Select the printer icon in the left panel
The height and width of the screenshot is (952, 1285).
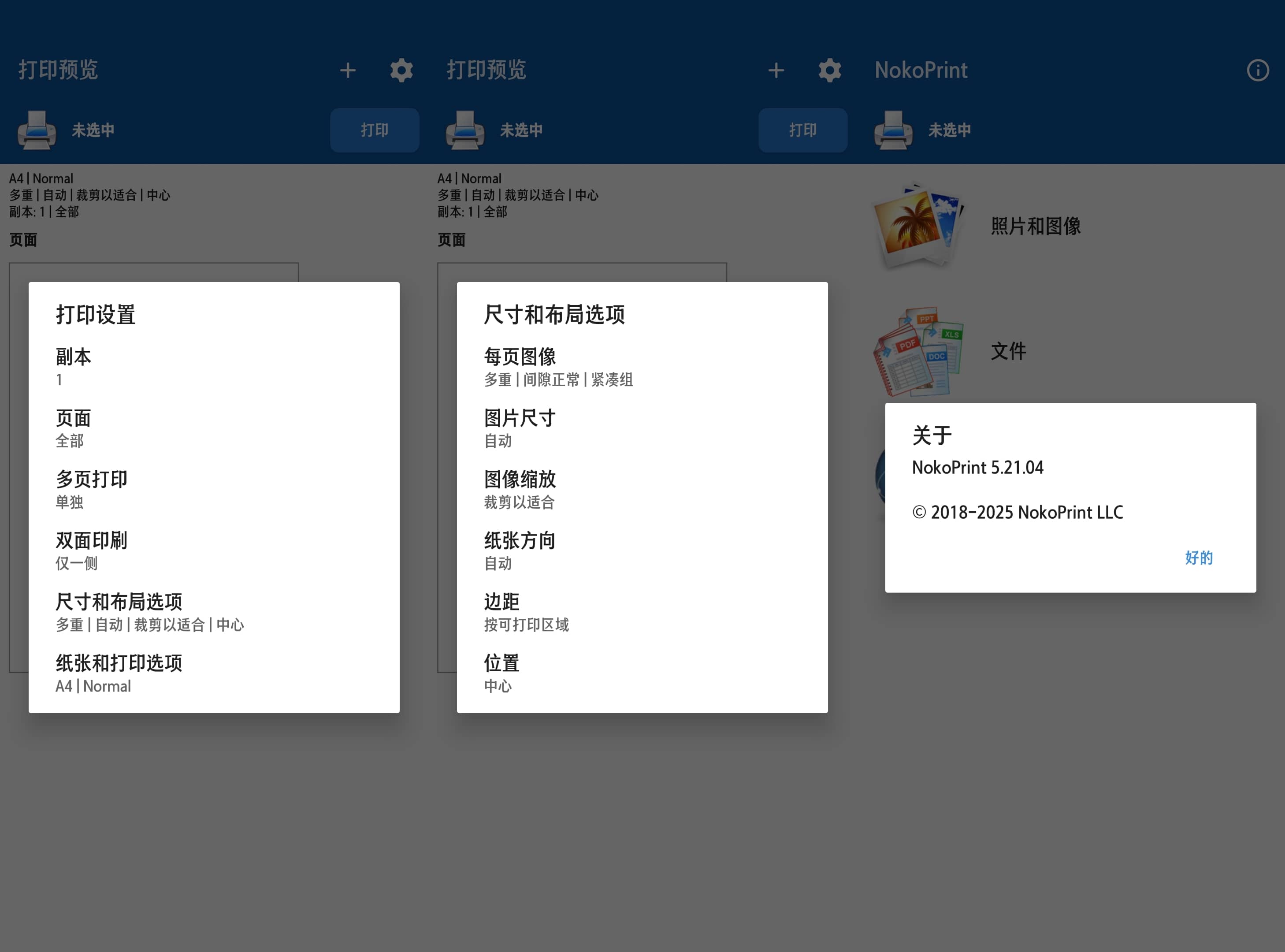pos(37,130)
